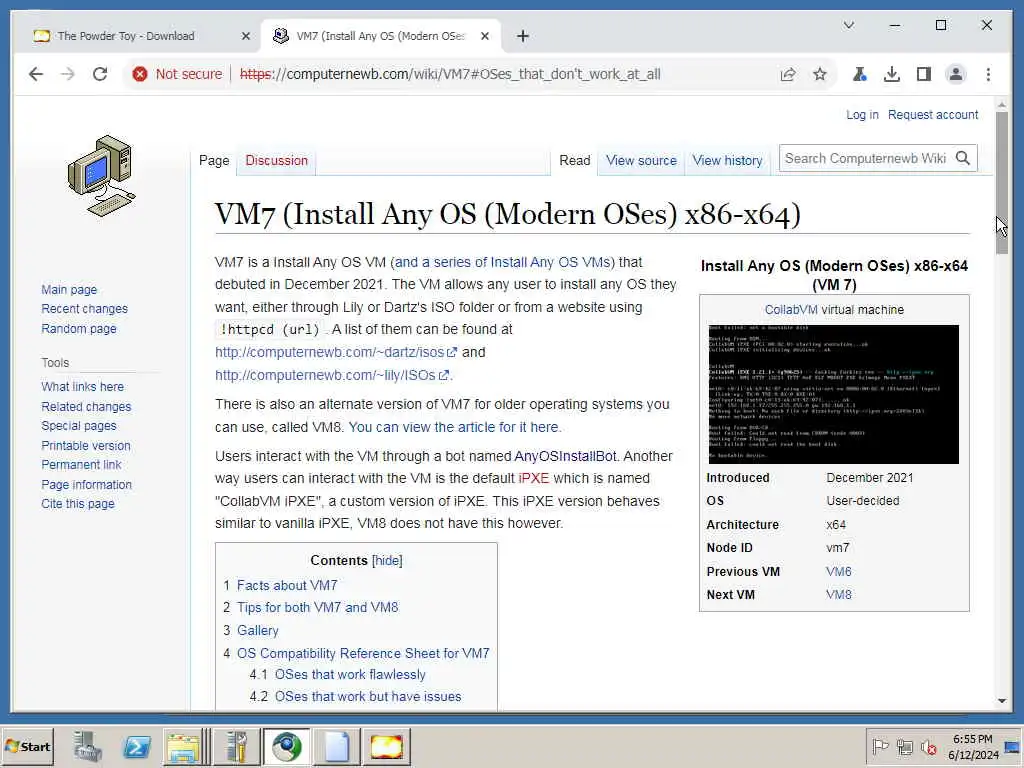Select the Page tab
This screenshot has width=1024, height=768.
pos(214,161)
